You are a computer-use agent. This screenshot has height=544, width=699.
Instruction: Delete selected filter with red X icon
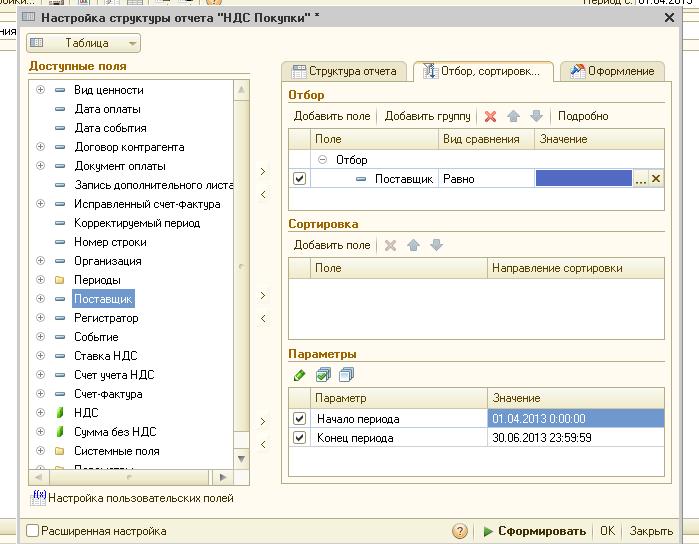[490, 117]
